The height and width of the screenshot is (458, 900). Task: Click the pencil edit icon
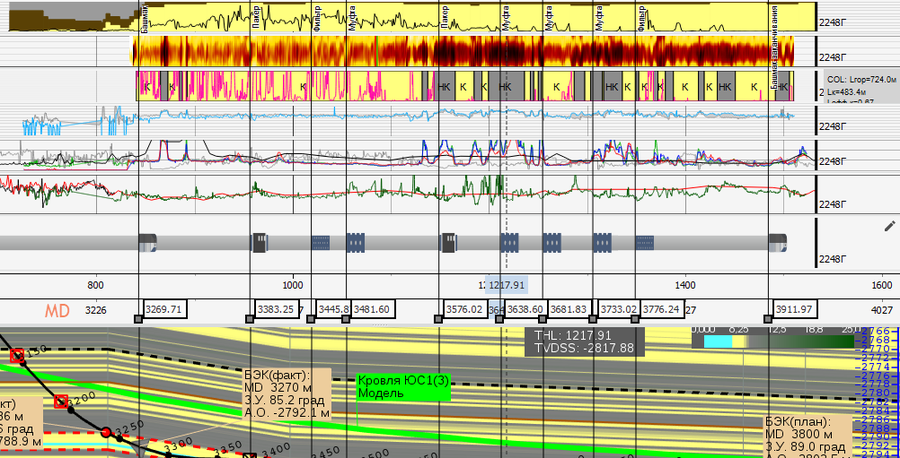889,227
